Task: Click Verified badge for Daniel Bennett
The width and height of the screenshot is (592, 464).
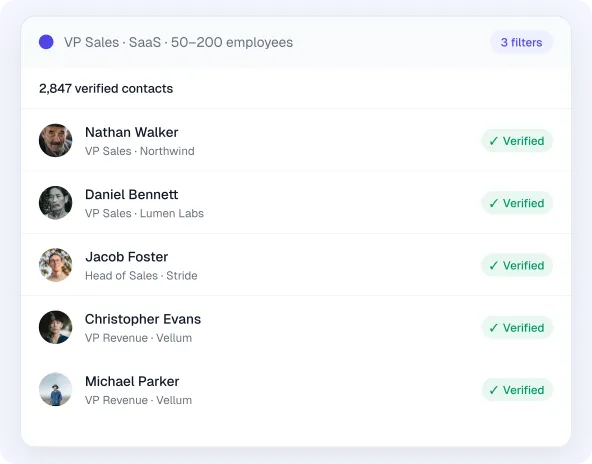Action: pos(517,203)
